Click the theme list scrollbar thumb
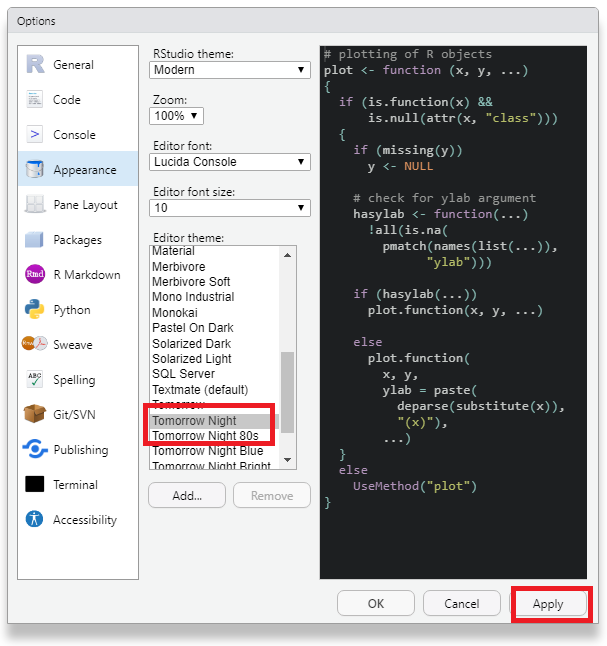The height and width of the screenshot is (646, 607). [287, 392]
